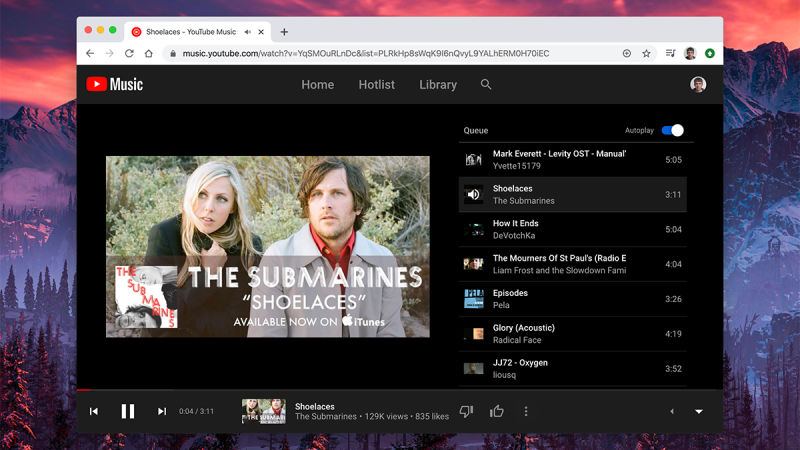Go back in browser history
Viewport: 800px width, 450px height.
coord(90,53)
